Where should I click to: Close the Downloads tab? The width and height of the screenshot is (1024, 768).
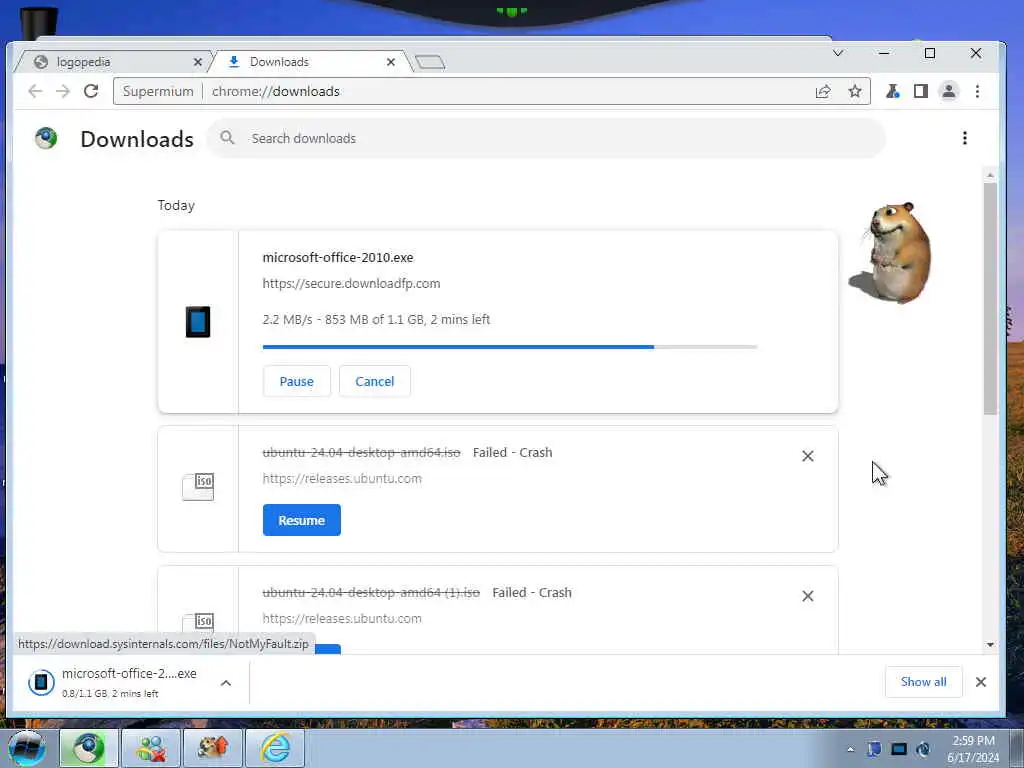pos(391,62)
